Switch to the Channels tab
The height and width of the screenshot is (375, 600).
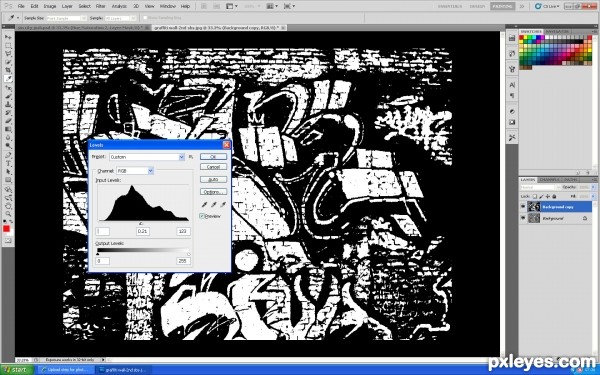(550, 179)
